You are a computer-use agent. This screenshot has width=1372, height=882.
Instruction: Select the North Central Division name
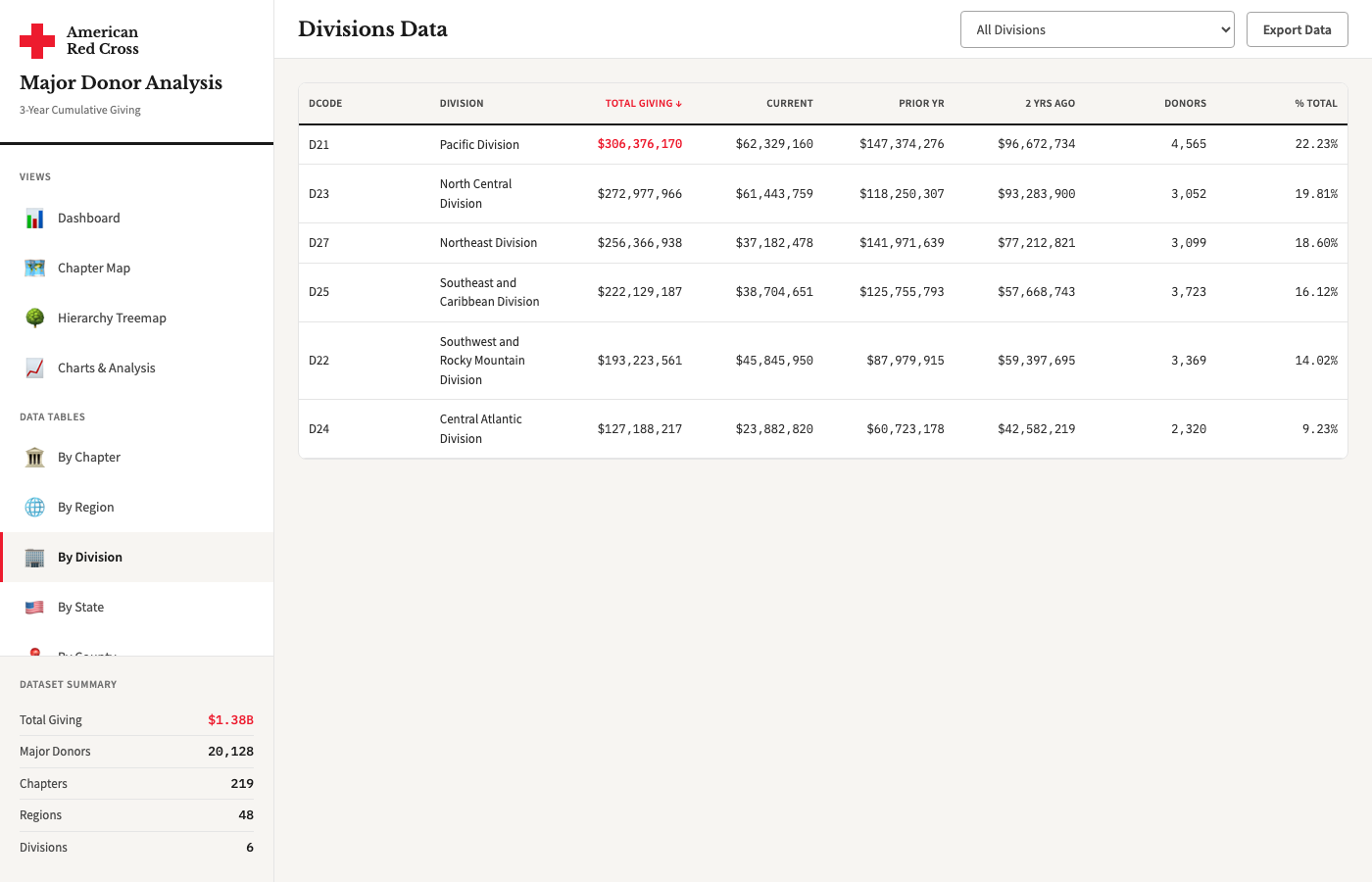tap(475, 194)
